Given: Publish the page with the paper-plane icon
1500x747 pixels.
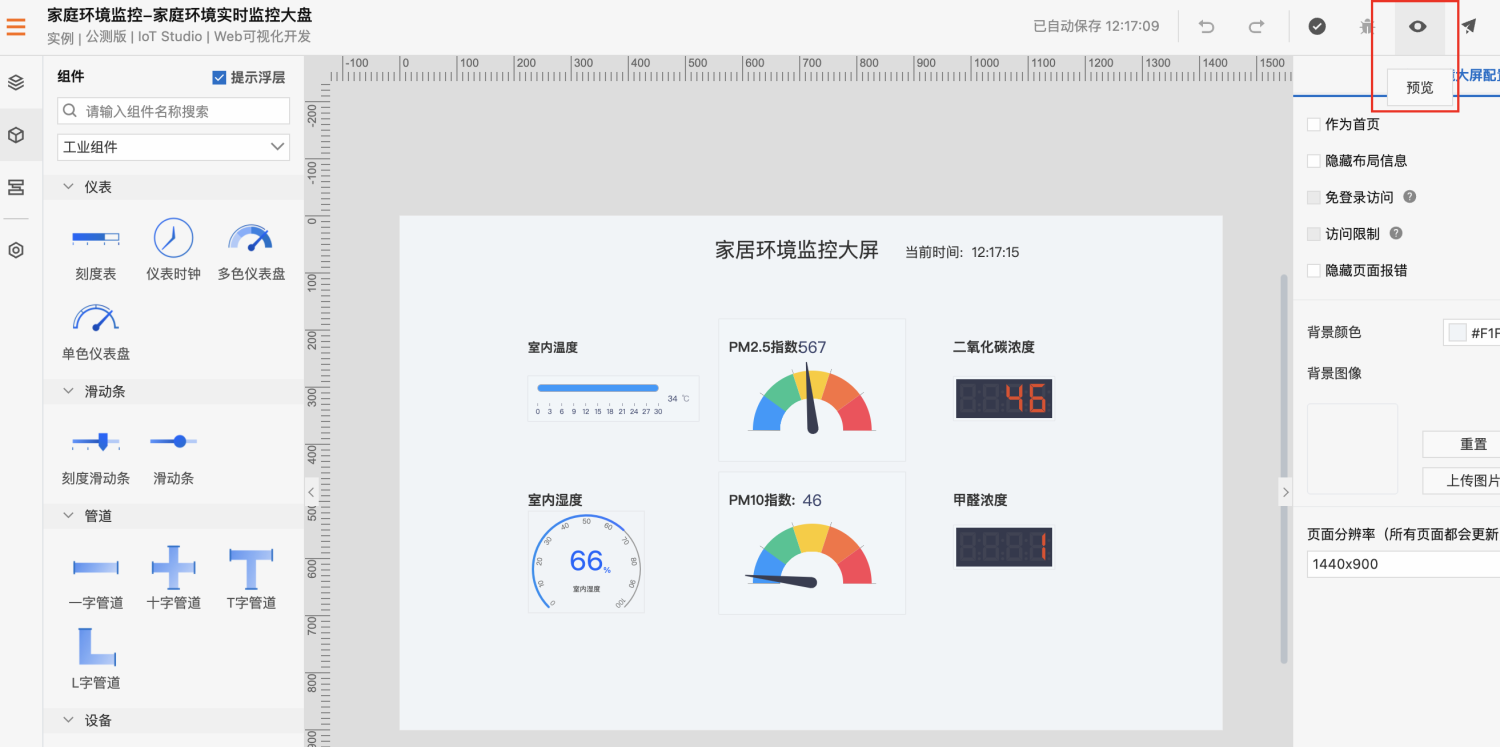Looking at the screenshot, I should pyautogui.click(x=1469, y=27).
